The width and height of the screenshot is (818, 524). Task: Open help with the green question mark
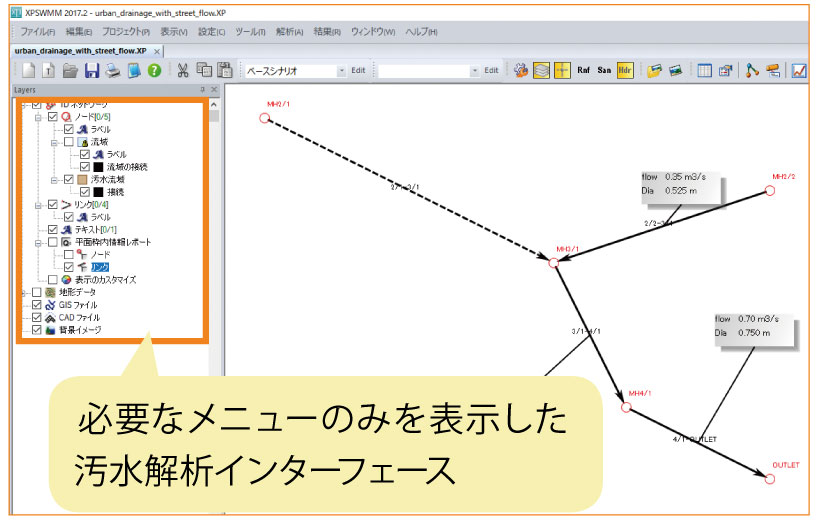click(154, 70)
